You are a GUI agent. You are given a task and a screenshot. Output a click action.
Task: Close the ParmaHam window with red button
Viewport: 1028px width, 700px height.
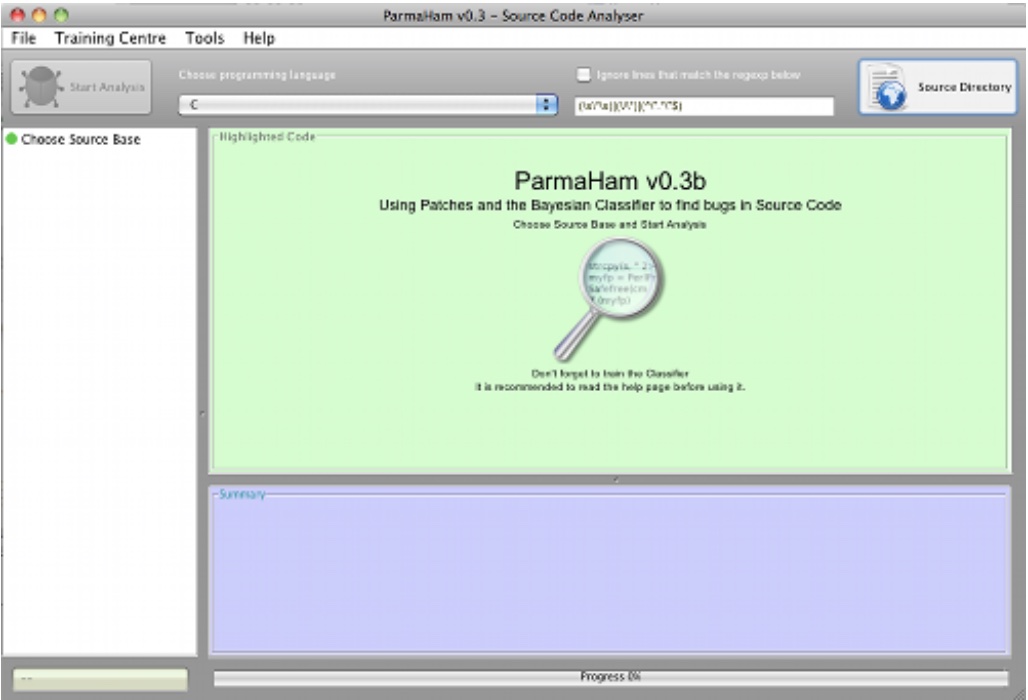pyautogui.click(x=16, y=16)
